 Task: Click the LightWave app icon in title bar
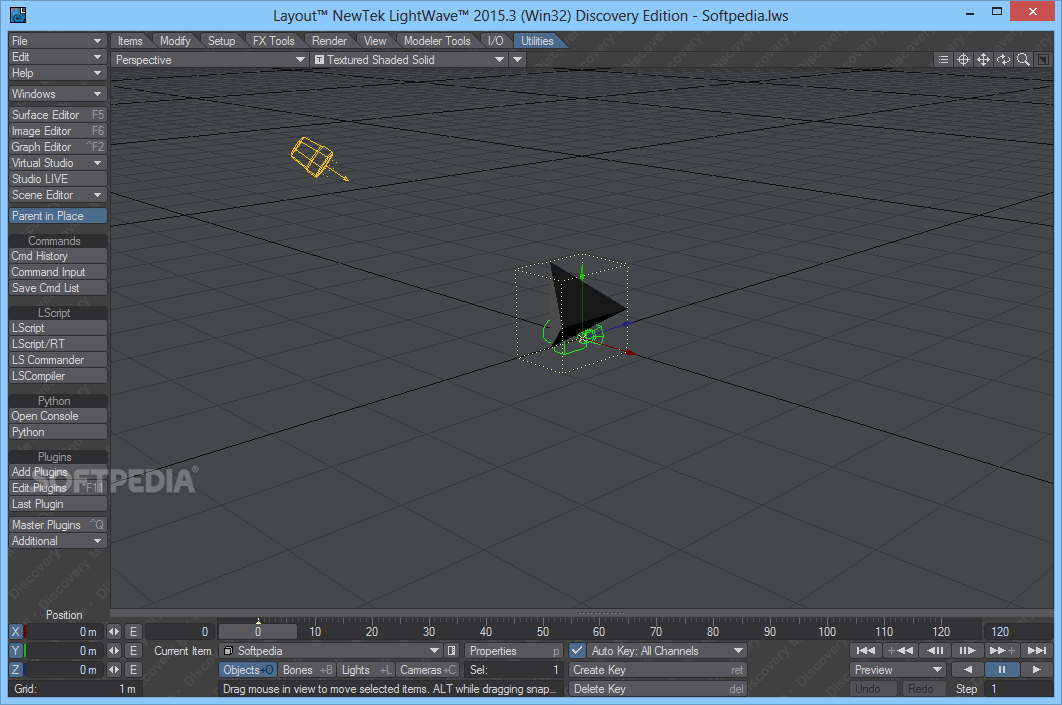tap(18, 14)
